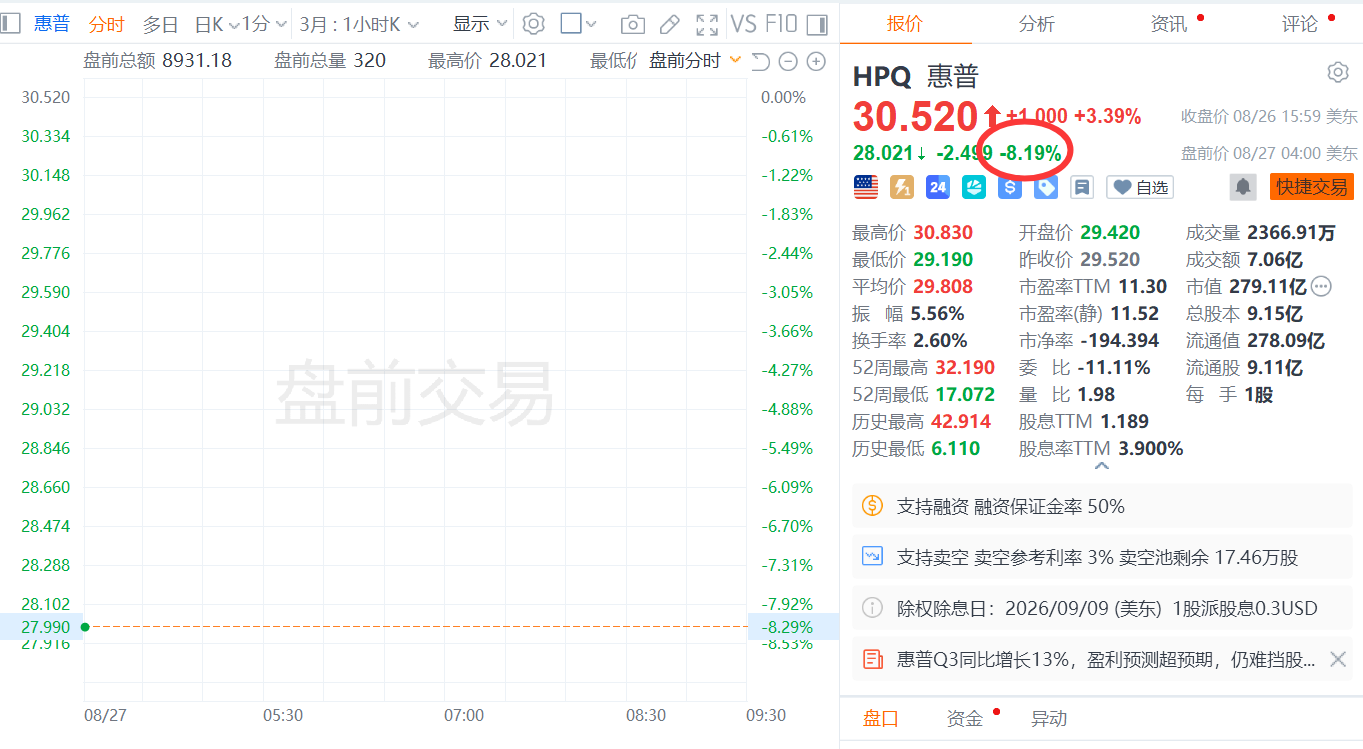Toggle the right quote panel icon
Viewport: 1363px width, 749px height.
pos(817,24)
